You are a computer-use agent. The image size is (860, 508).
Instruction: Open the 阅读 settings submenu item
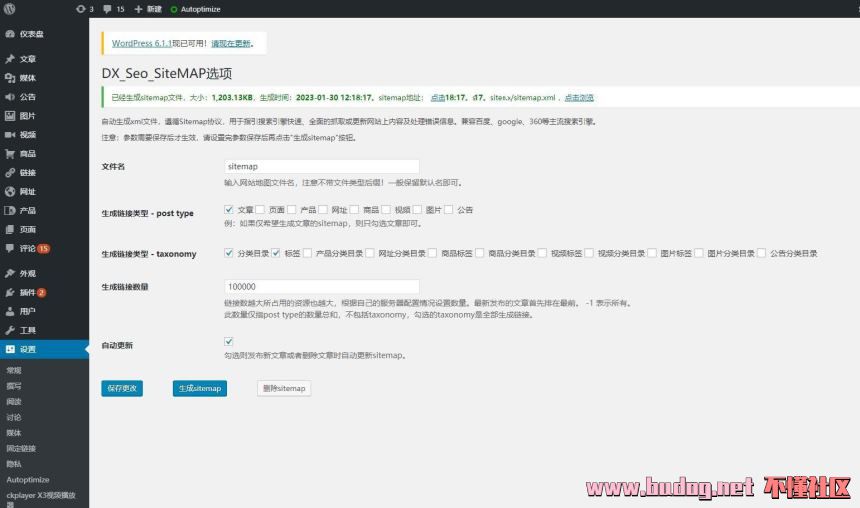[x=14, y=402]
